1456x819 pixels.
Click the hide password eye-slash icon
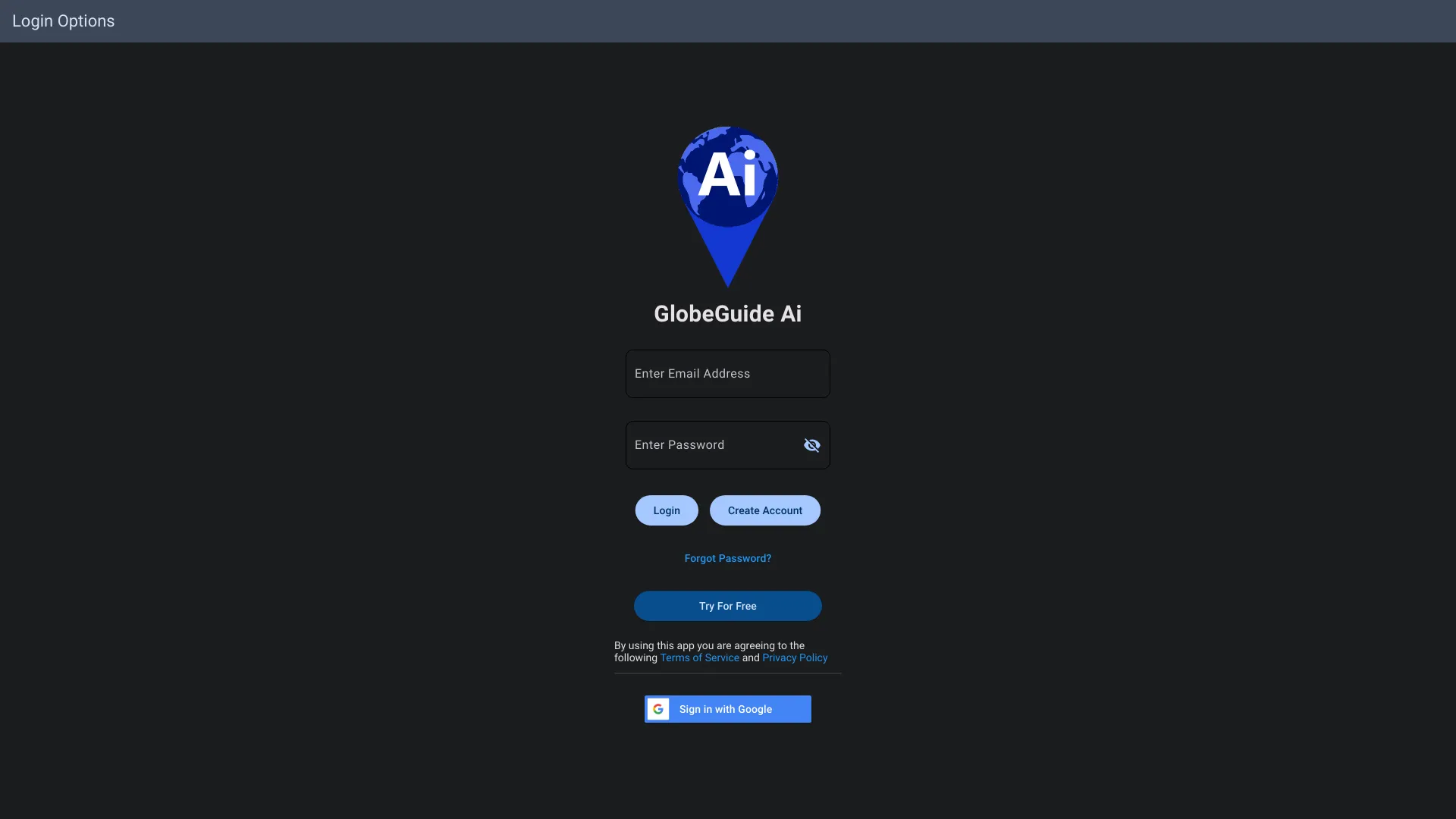pos(811,445)
